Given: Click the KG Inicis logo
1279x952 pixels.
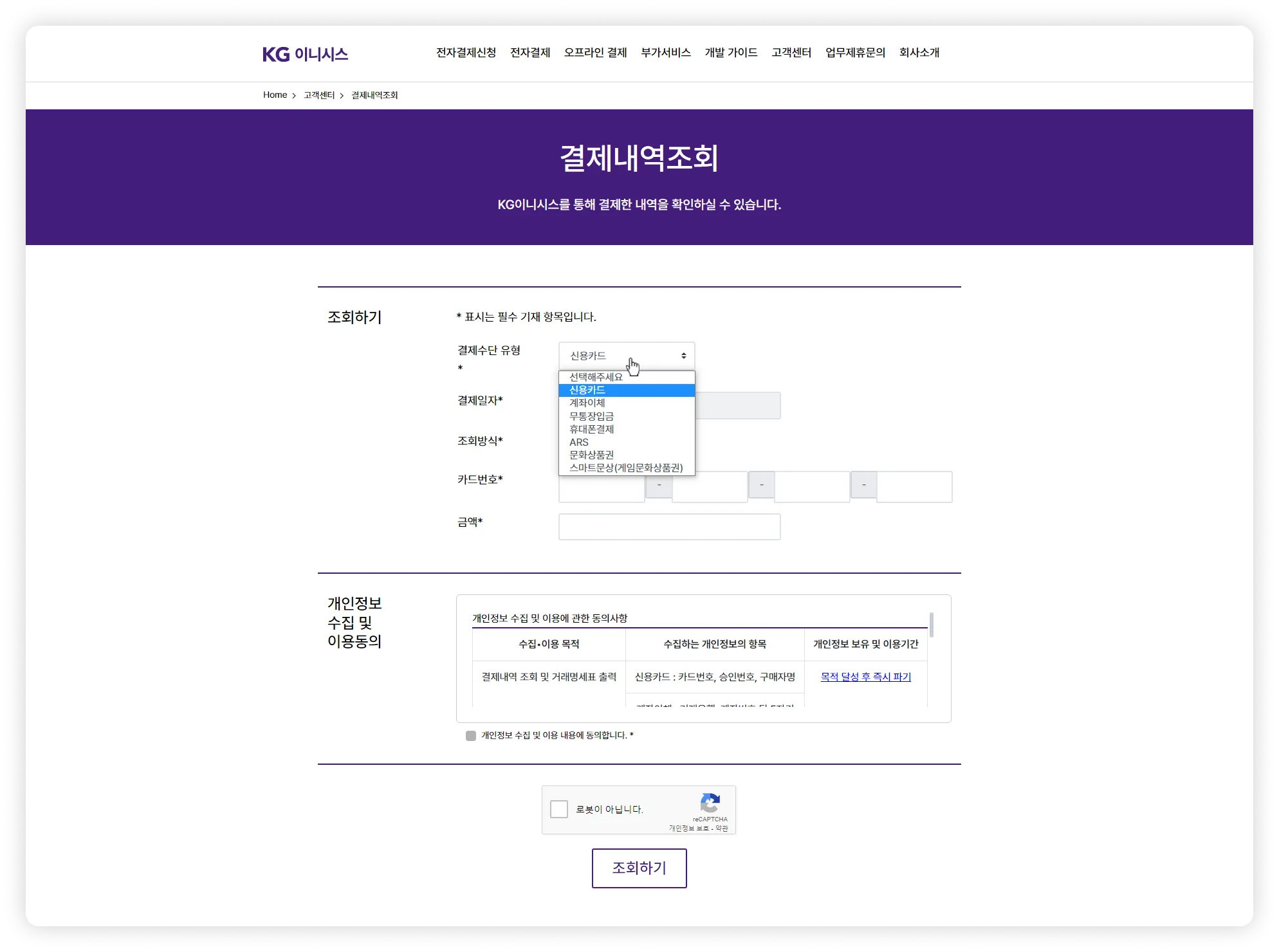Looking at the screenshot, I should click(x=305, y=54).
